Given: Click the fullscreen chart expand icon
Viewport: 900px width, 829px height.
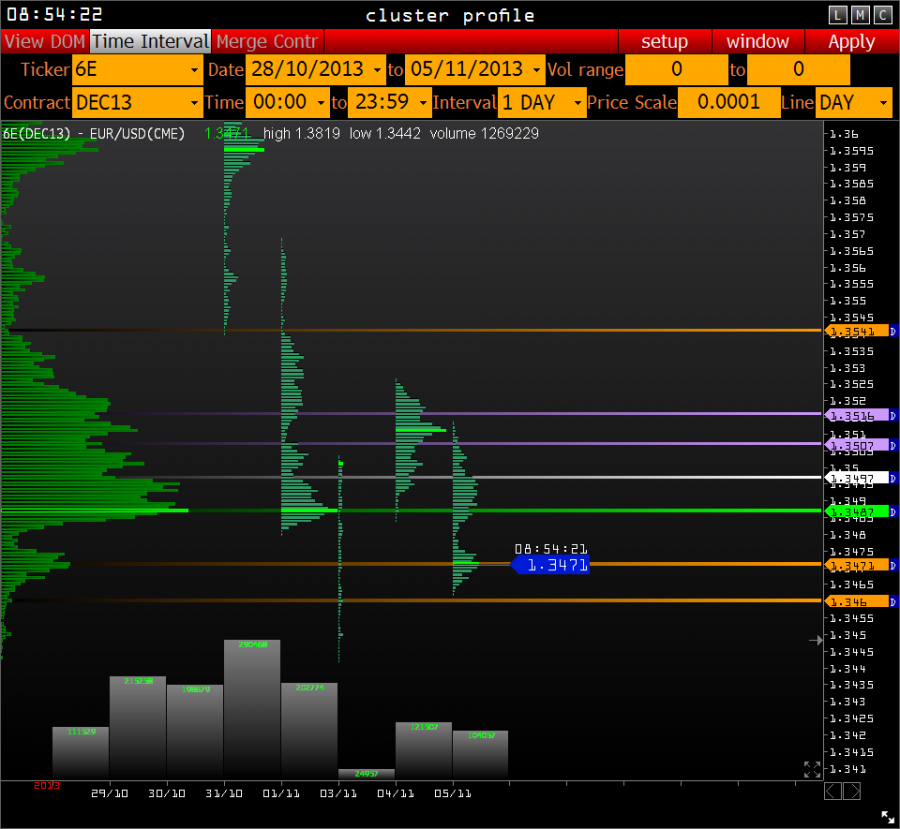Looking at the screenshot, I should pos(812,769).
